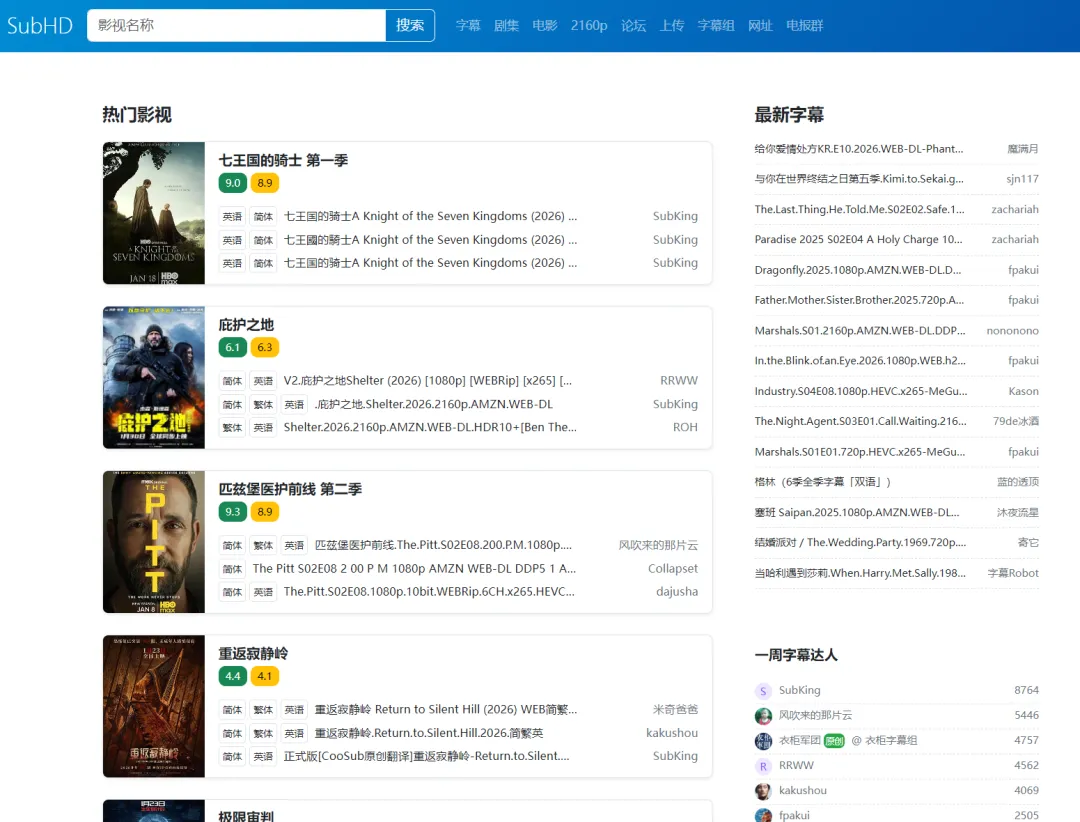Open the 上传 nav item
Viewport: 1080px width, 822px height.
tap(672, 25)
